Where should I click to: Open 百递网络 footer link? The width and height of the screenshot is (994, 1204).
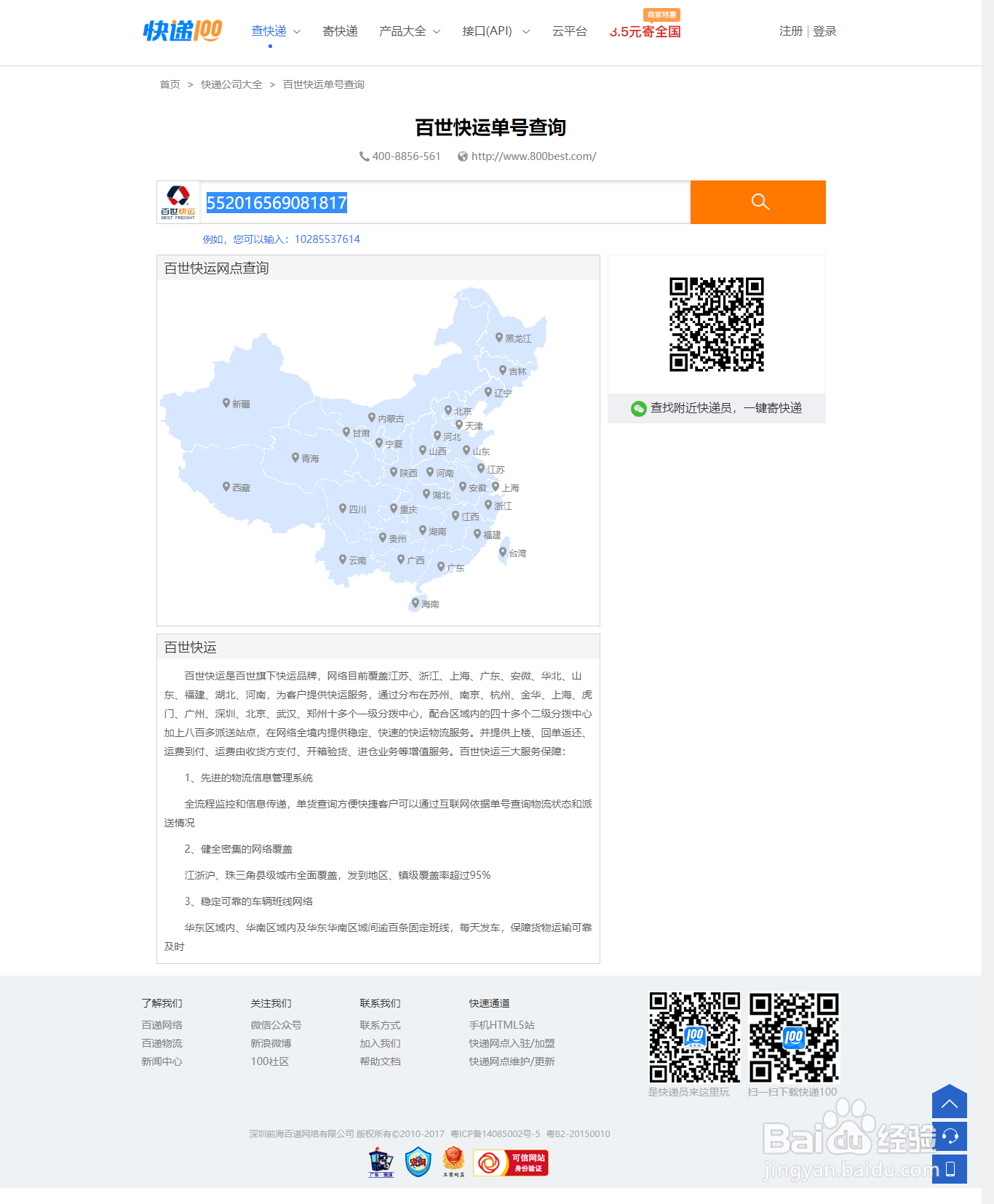[162, 1025]
